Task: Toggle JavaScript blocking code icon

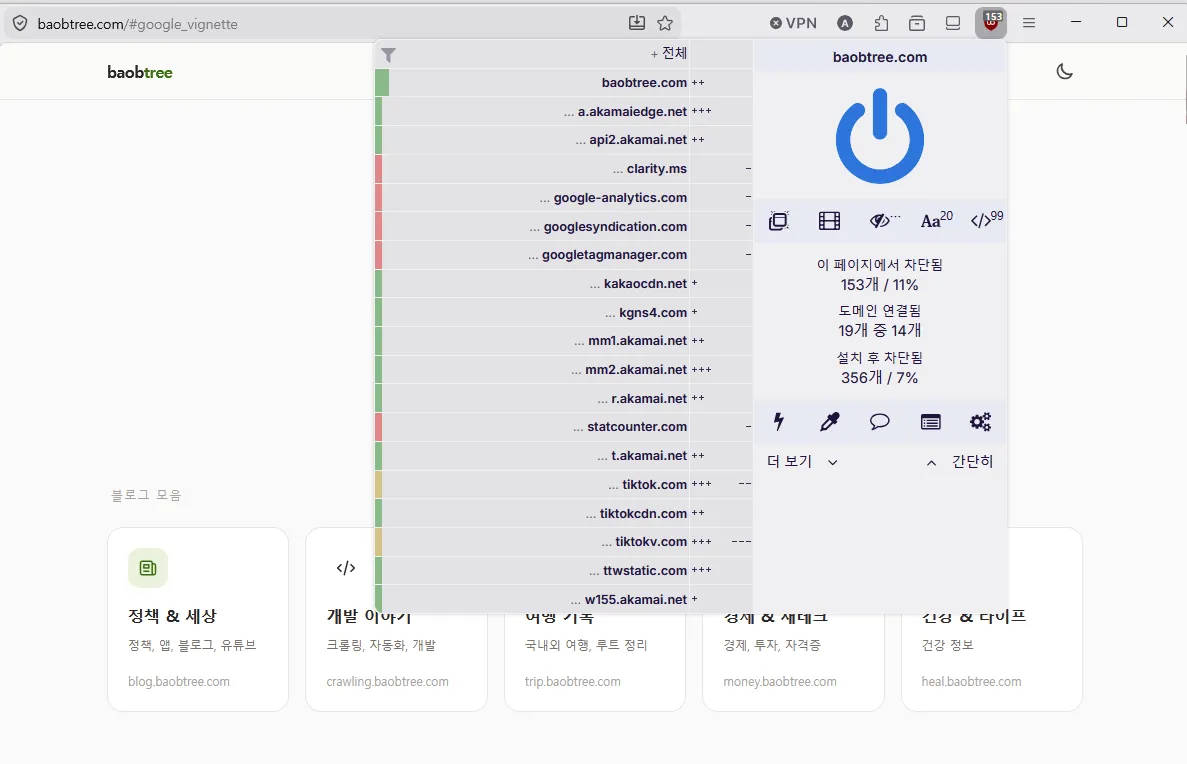Action: 986,220
